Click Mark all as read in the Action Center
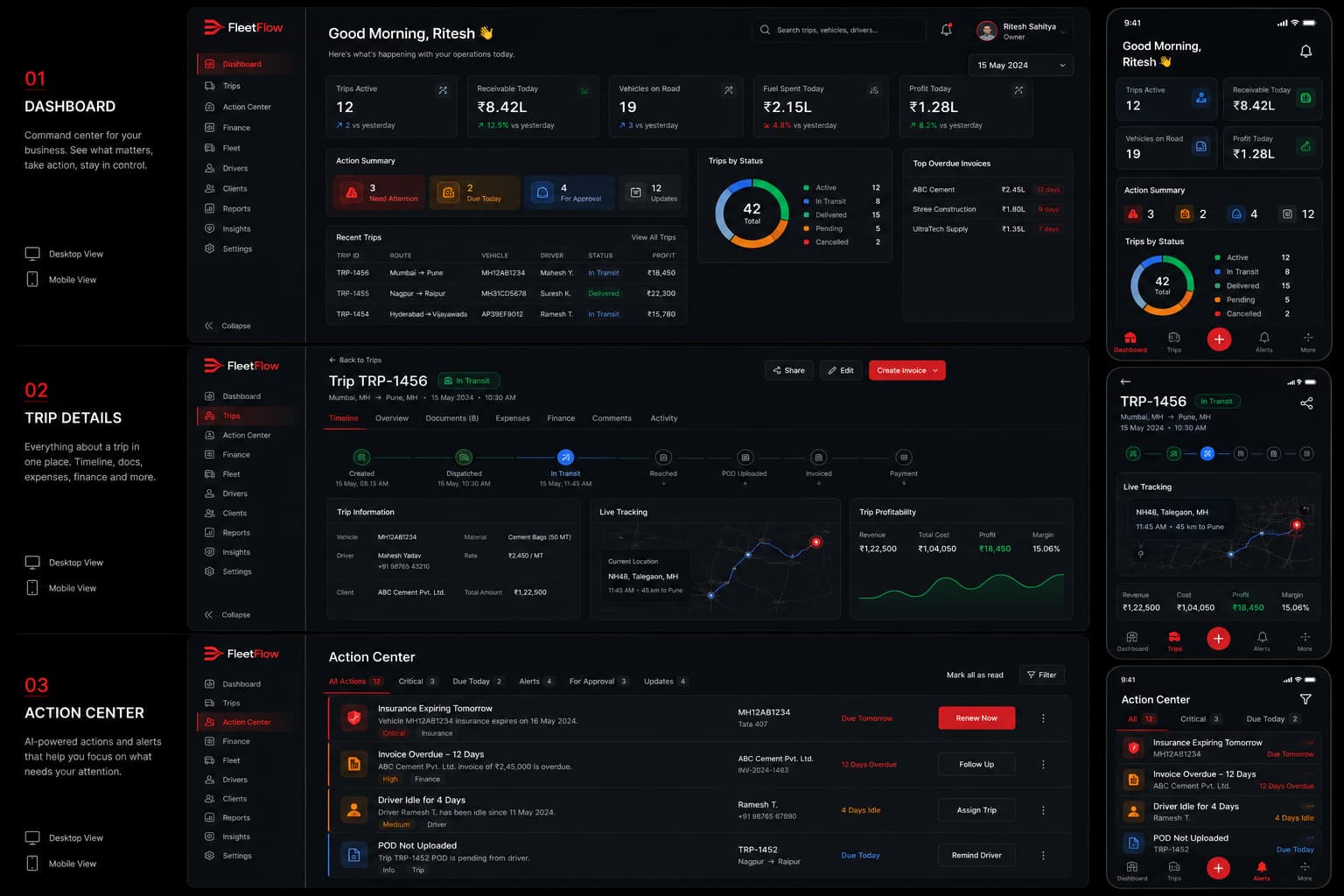This screenshot has width=1344, height=896. tap(975, 675)
